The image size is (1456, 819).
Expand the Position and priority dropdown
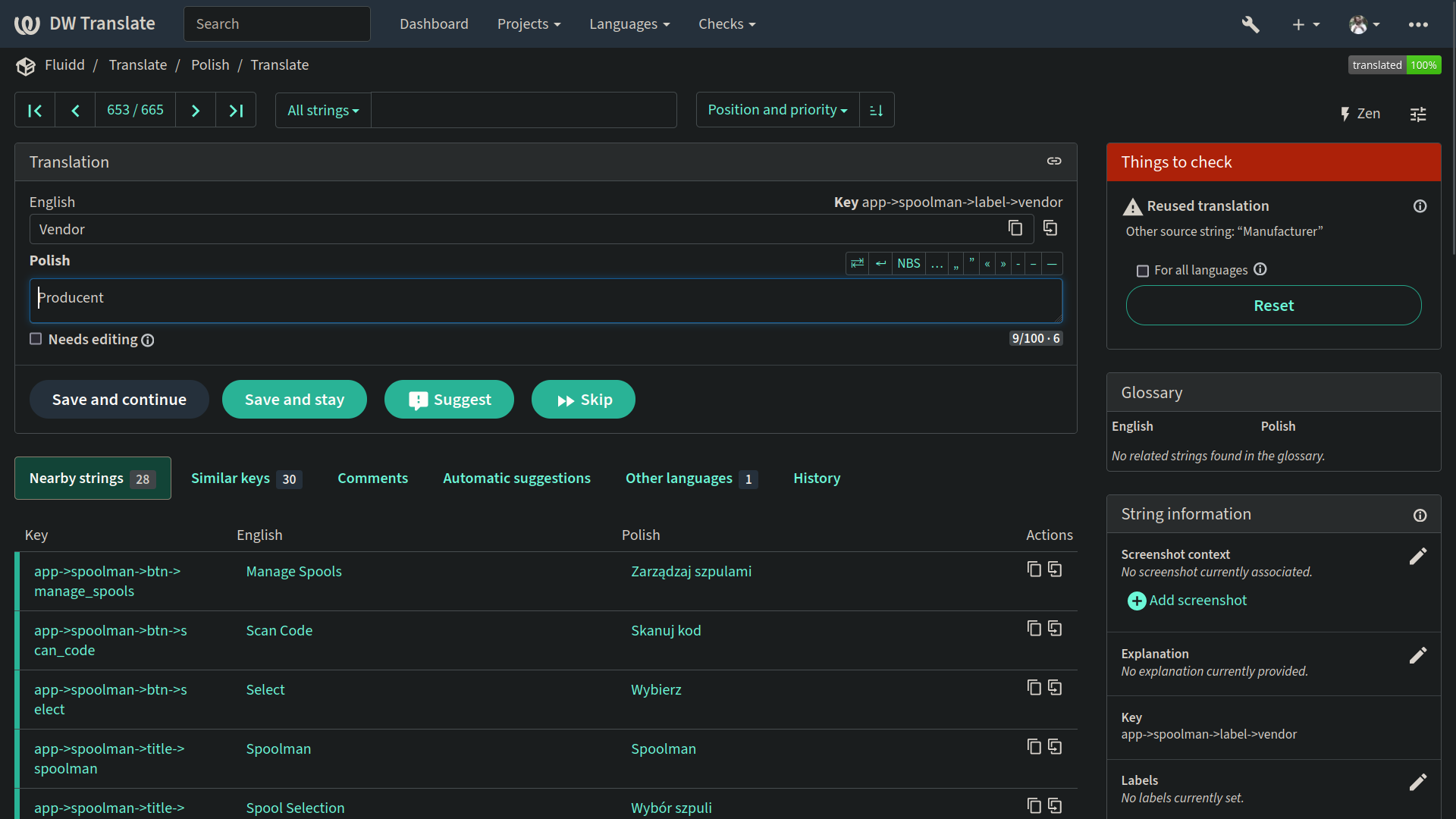pyautogui.click(x=777, y=110)
